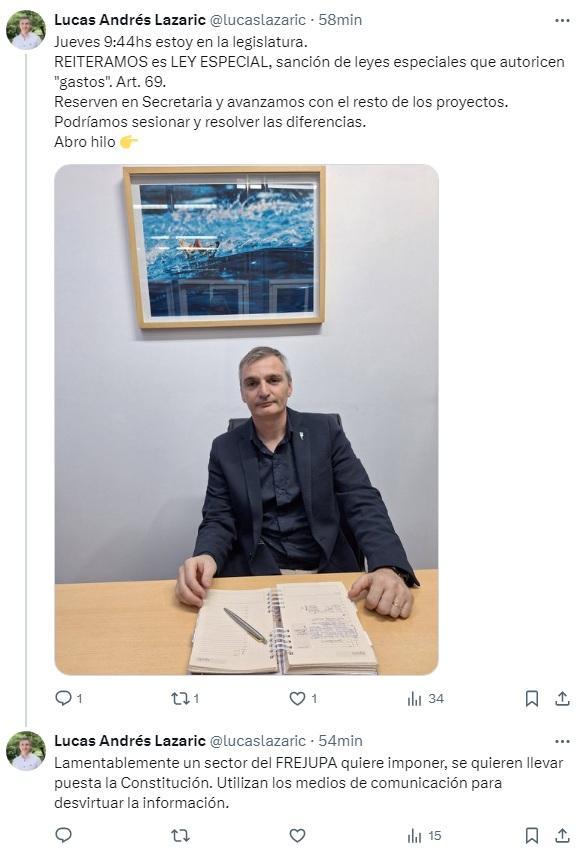The height and width of the screenshot is (850, 586).
Task: Retweet the FREJUPA tweet
Action: pos(180,835)
